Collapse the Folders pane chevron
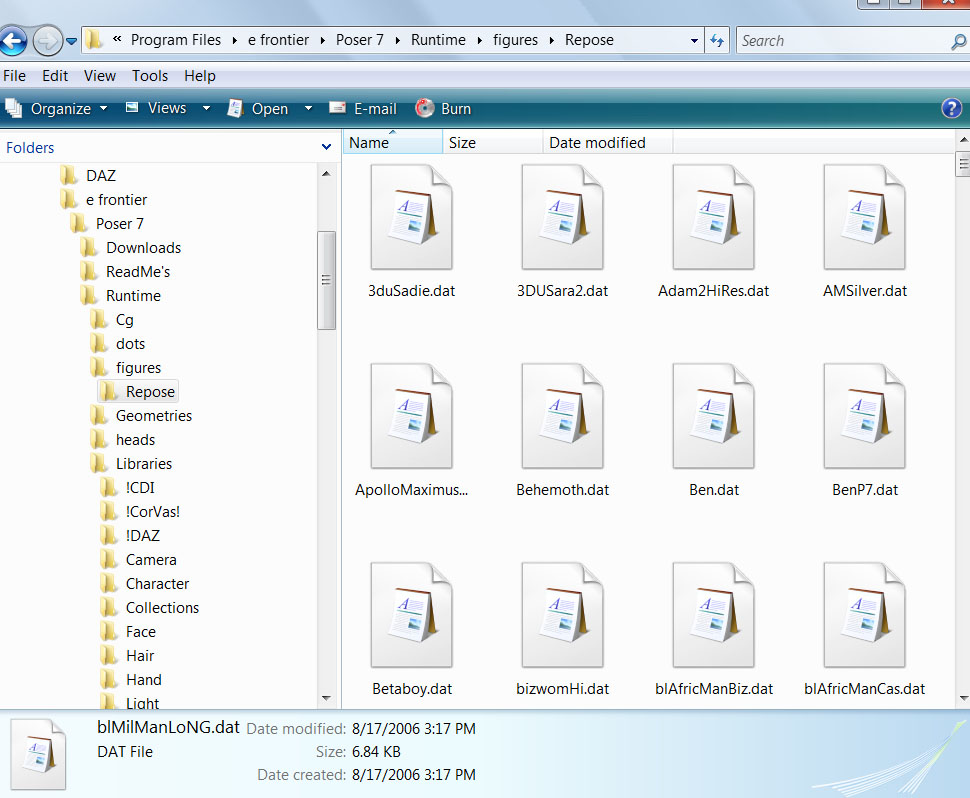 coord(326,147)
